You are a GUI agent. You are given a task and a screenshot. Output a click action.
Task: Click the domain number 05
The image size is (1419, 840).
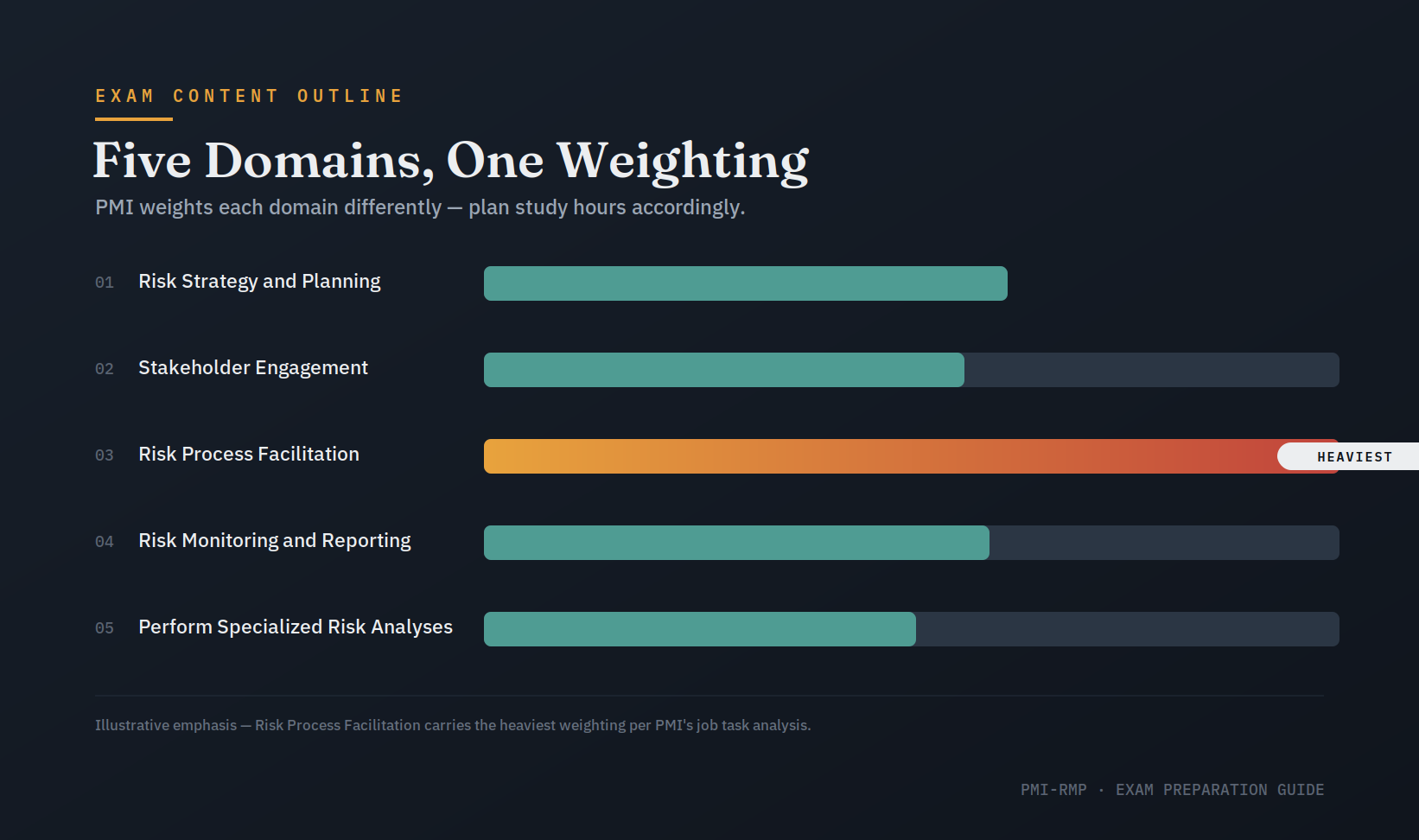click(105, 628)
